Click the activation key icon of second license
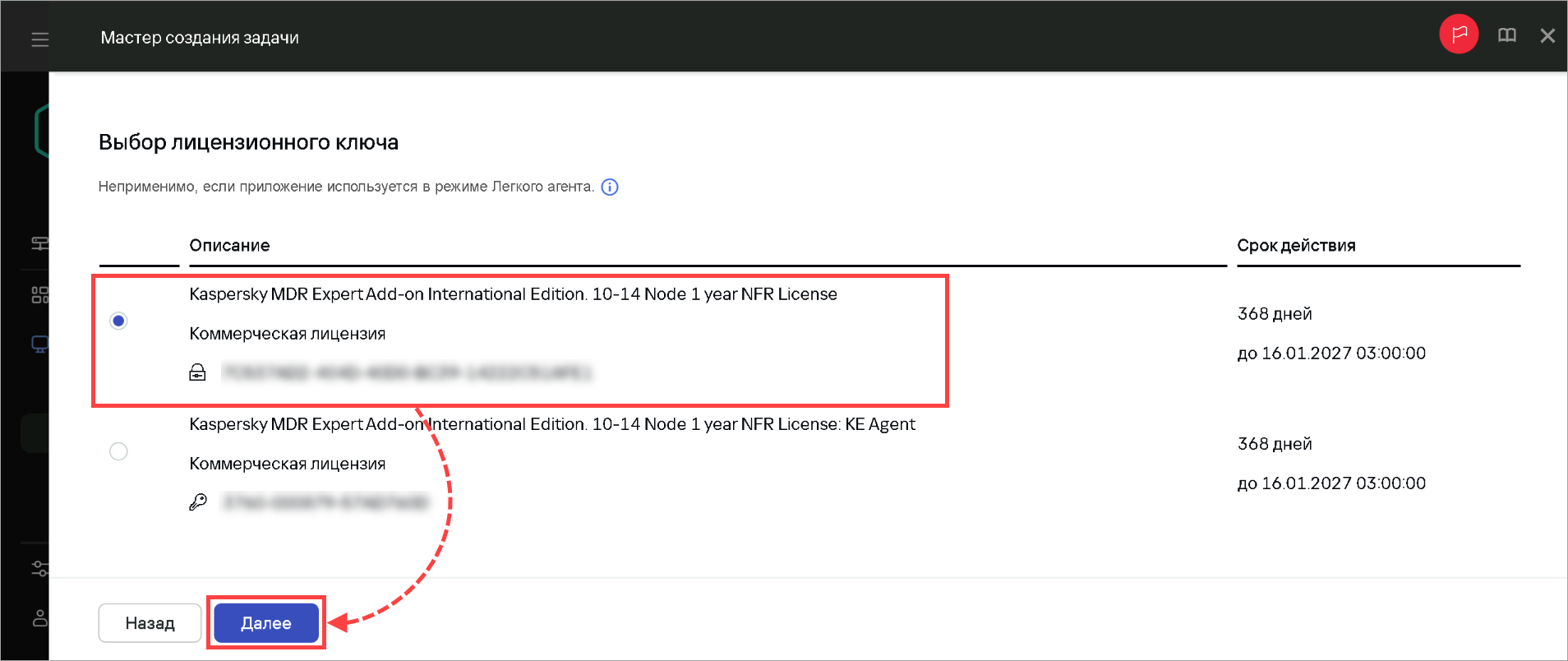 click(x=197, y=502)
